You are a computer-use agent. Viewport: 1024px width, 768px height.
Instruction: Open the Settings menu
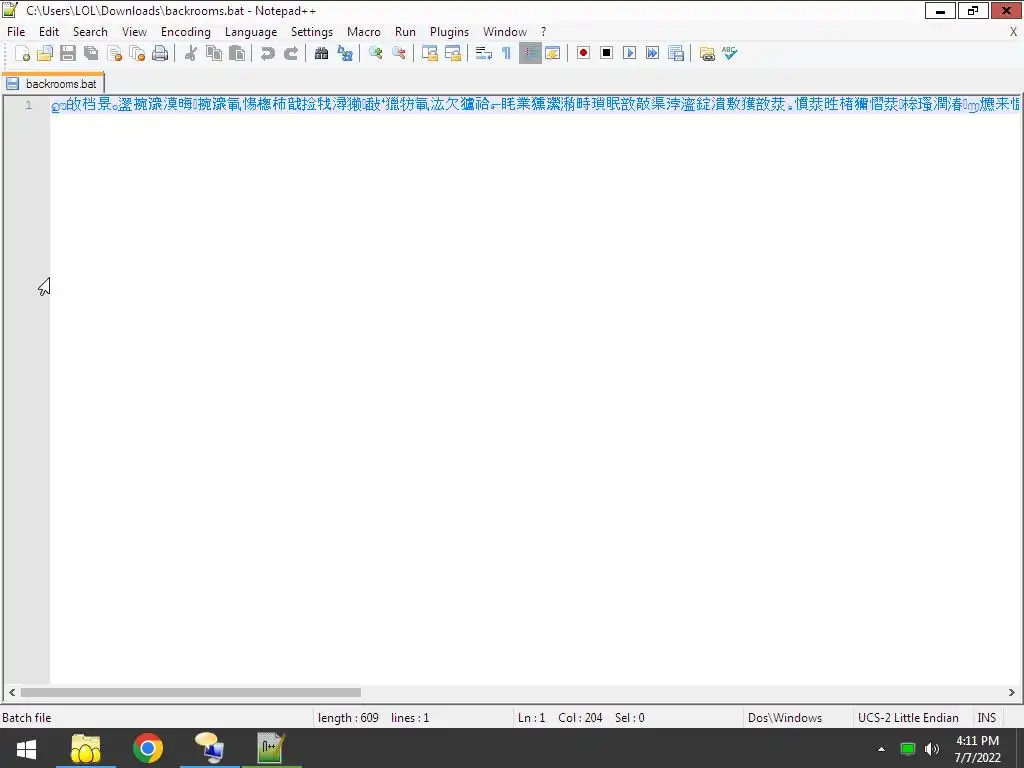312,32
